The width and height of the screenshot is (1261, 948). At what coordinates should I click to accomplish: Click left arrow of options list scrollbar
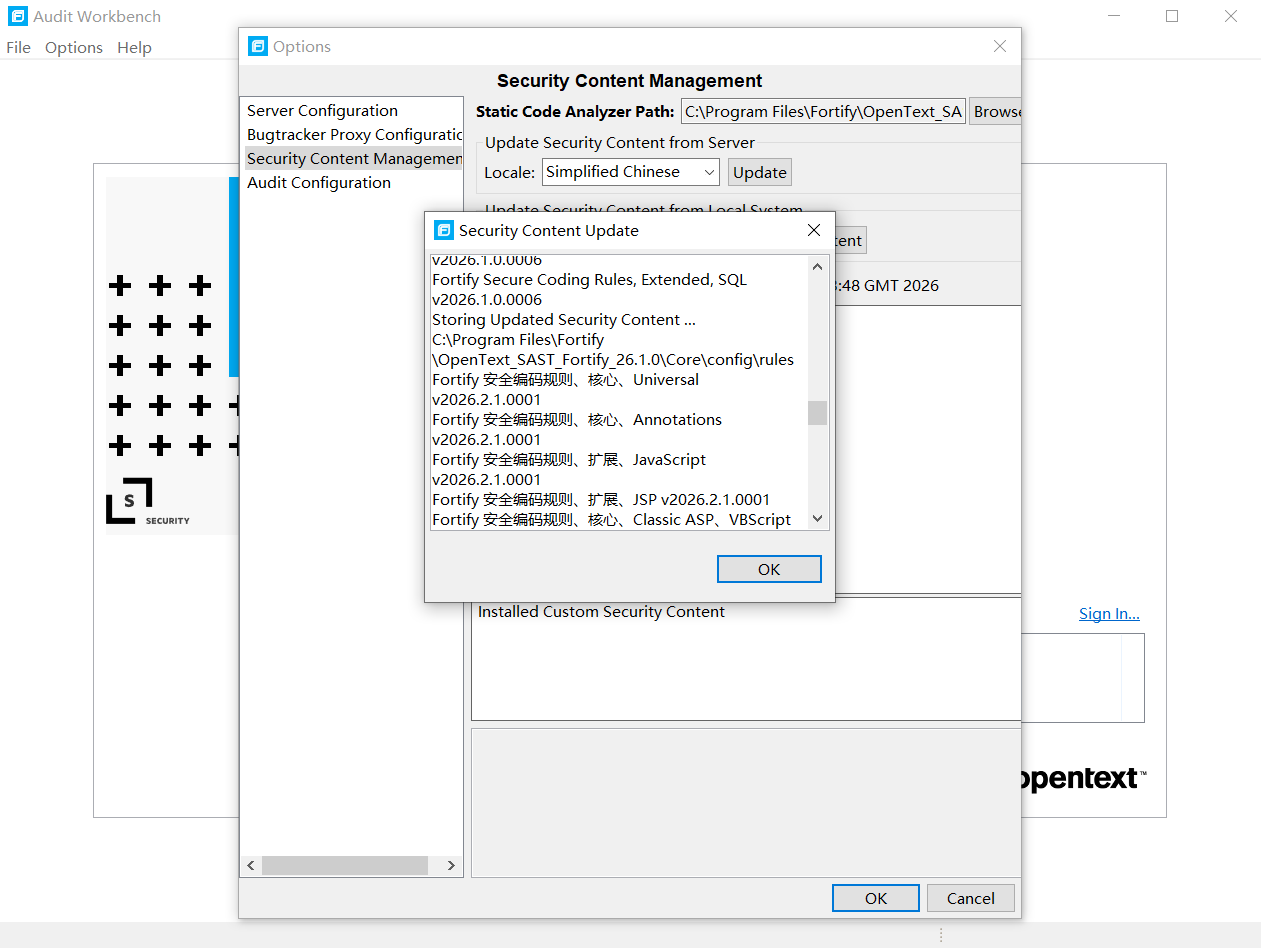click(251, 865)
